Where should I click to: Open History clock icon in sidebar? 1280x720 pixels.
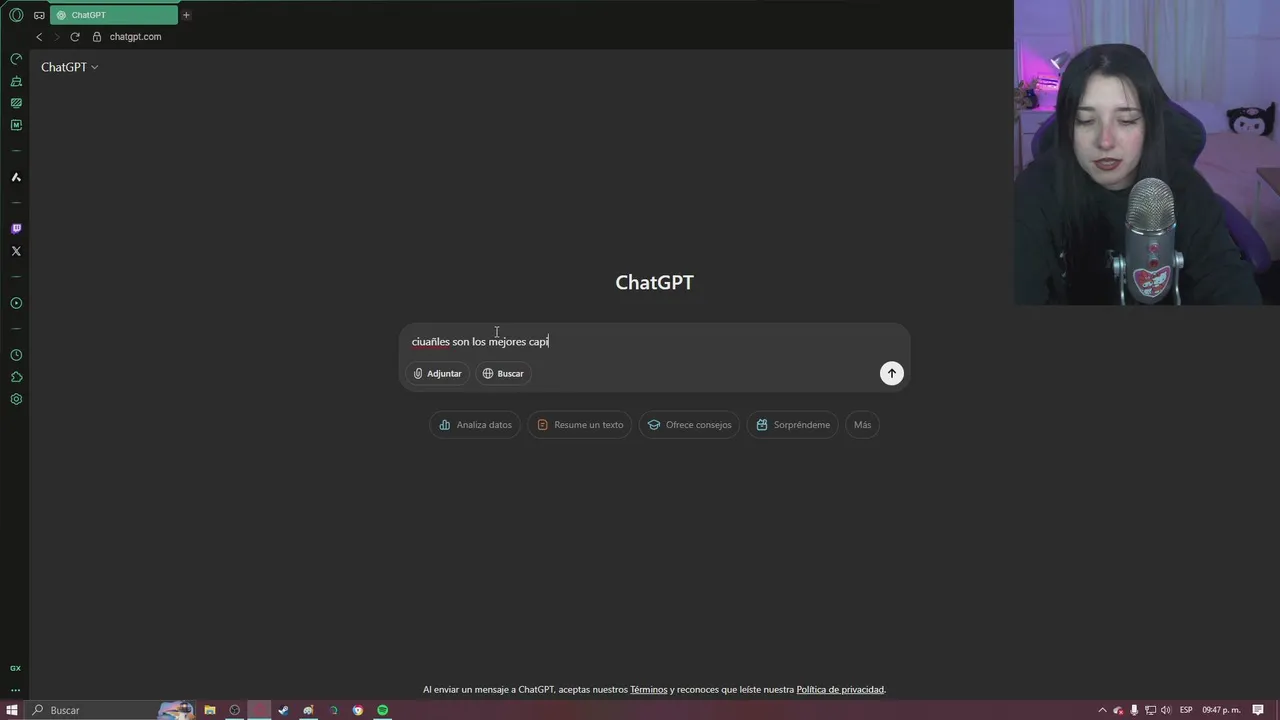(x=16, y=355)
